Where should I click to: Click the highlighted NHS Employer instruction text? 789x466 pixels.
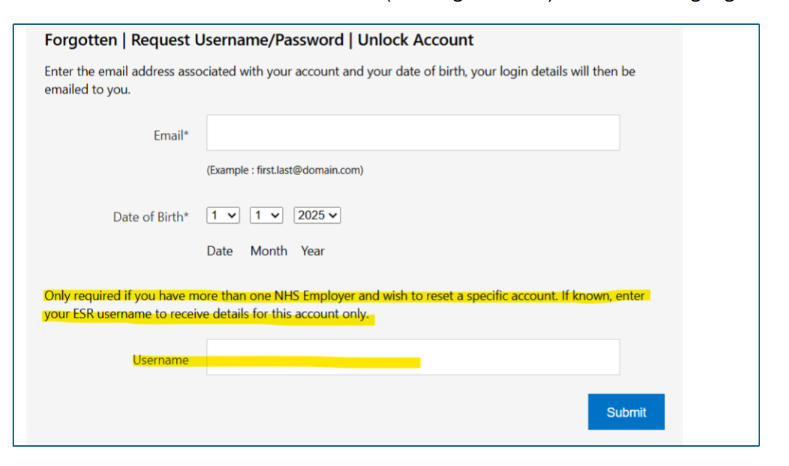pos(345,297)
